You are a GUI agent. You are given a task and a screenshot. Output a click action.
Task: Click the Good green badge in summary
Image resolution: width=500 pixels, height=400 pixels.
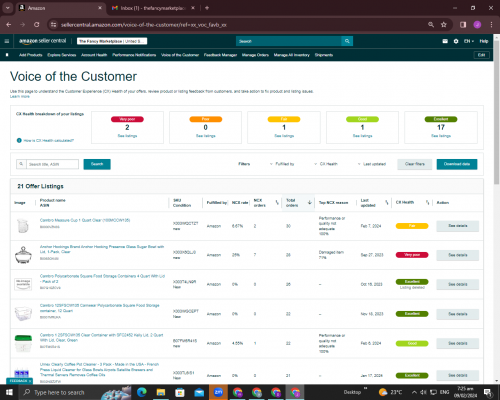362,119
